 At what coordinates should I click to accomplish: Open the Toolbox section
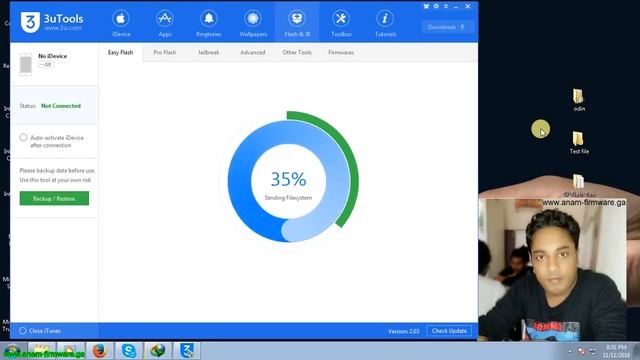coord(341,23)
